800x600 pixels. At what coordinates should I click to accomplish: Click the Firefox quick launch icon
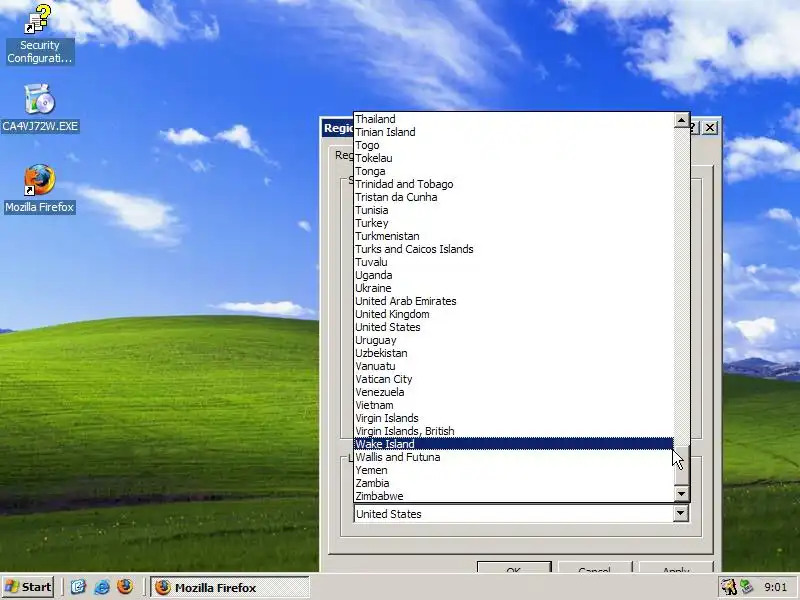coord(124,587)
